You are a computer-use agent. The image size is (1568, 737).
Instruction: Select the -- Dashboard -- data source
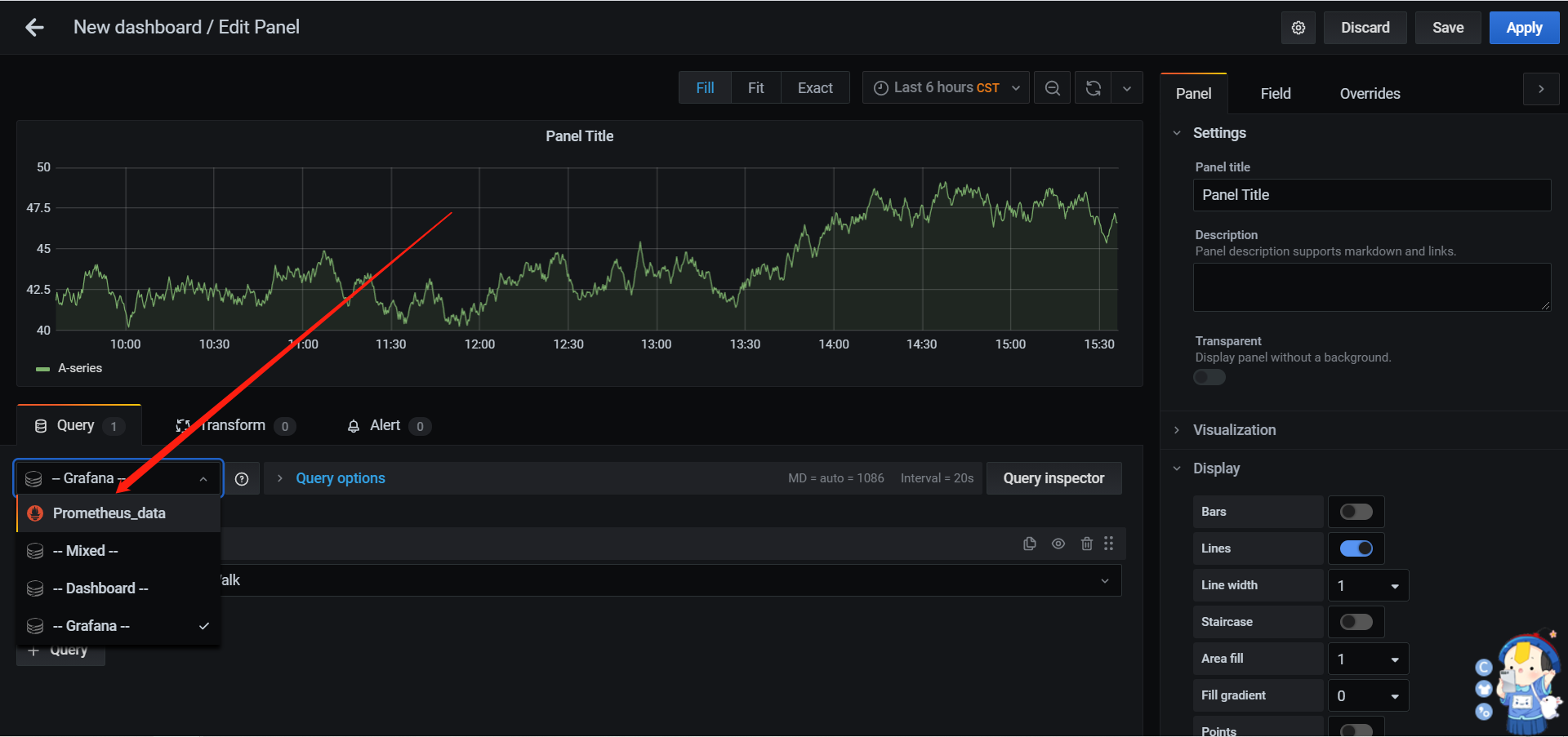(119, 588)
